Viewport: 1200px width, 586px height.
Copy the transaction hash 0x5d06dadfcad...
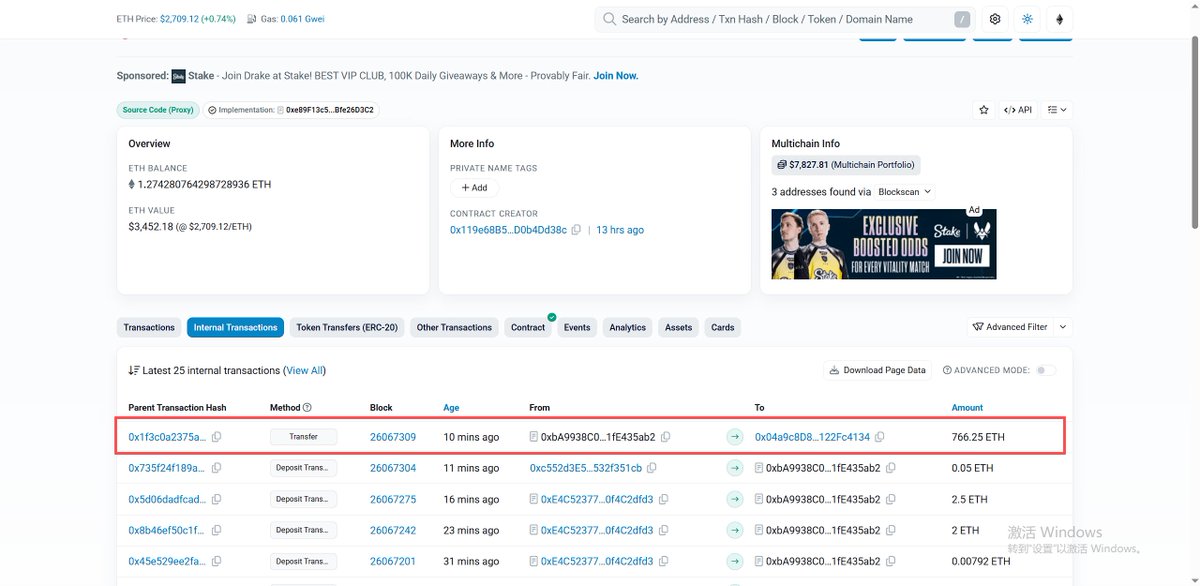(x=216, y=499)
